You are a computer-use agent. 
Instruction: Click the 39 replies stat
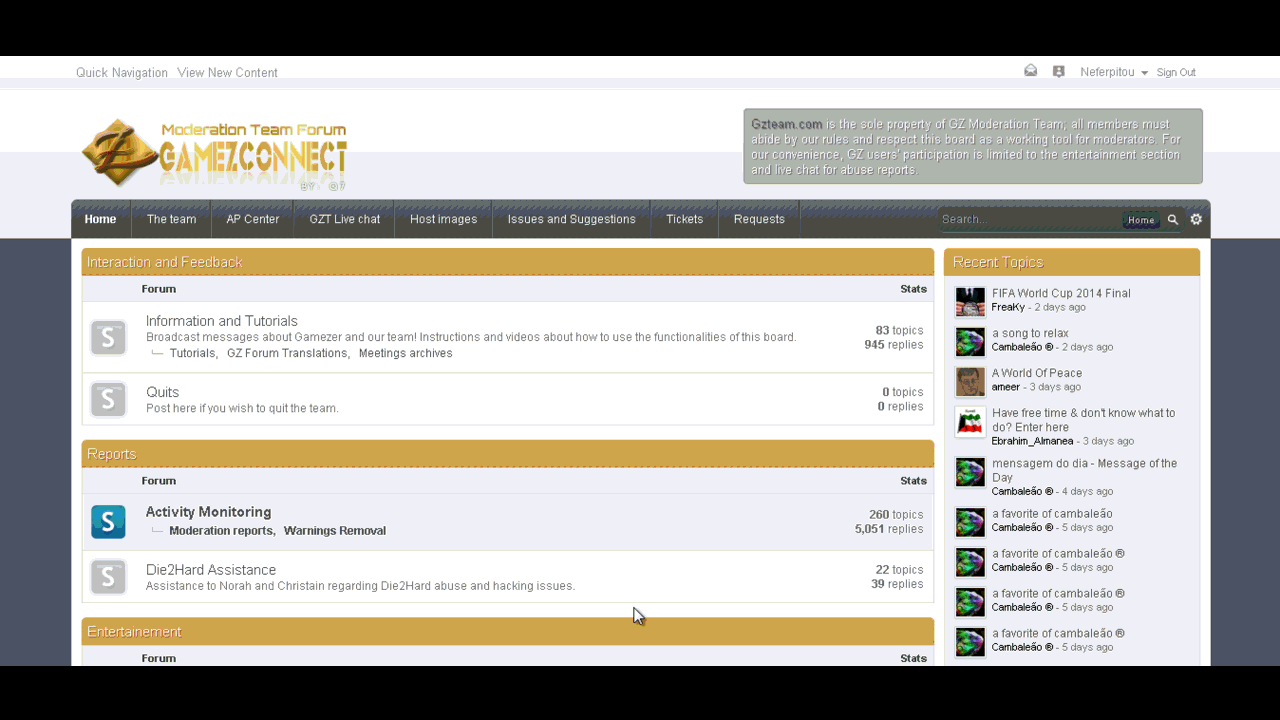pos(897,584)
